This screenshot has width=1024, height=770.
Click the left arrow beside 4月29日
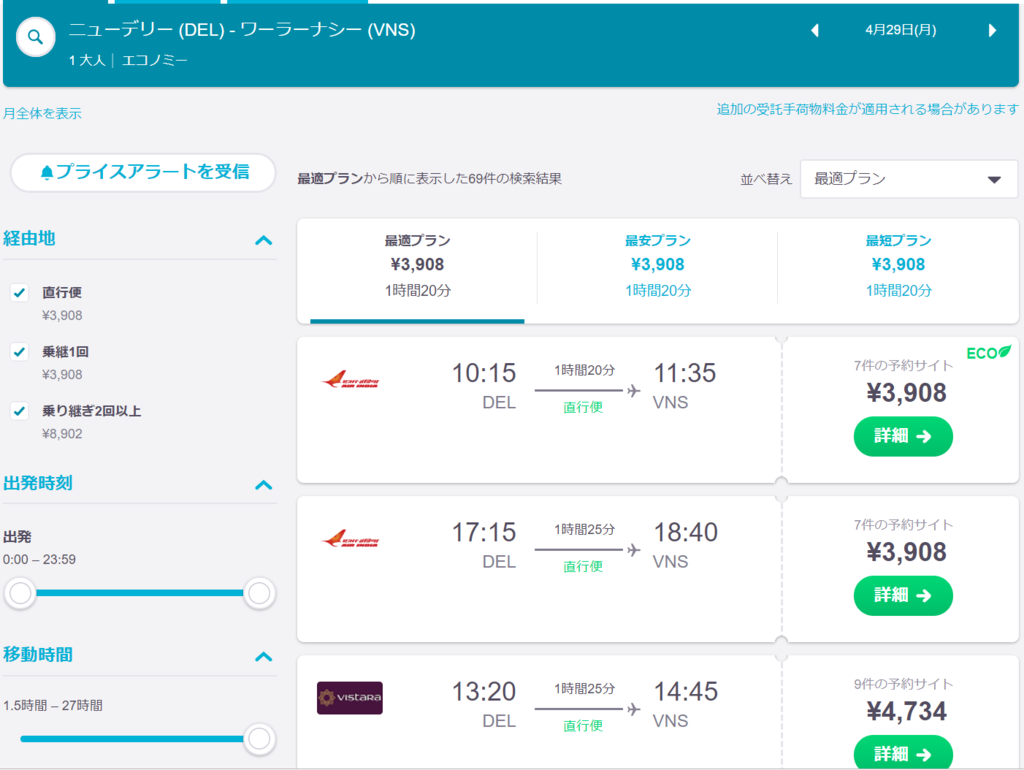(x=814, y=31)
